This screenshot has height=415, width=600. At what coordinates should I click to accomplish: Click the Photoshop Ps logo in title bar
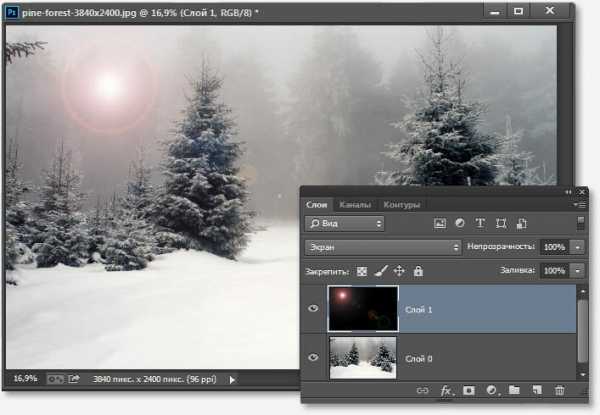tap(11, 13)
